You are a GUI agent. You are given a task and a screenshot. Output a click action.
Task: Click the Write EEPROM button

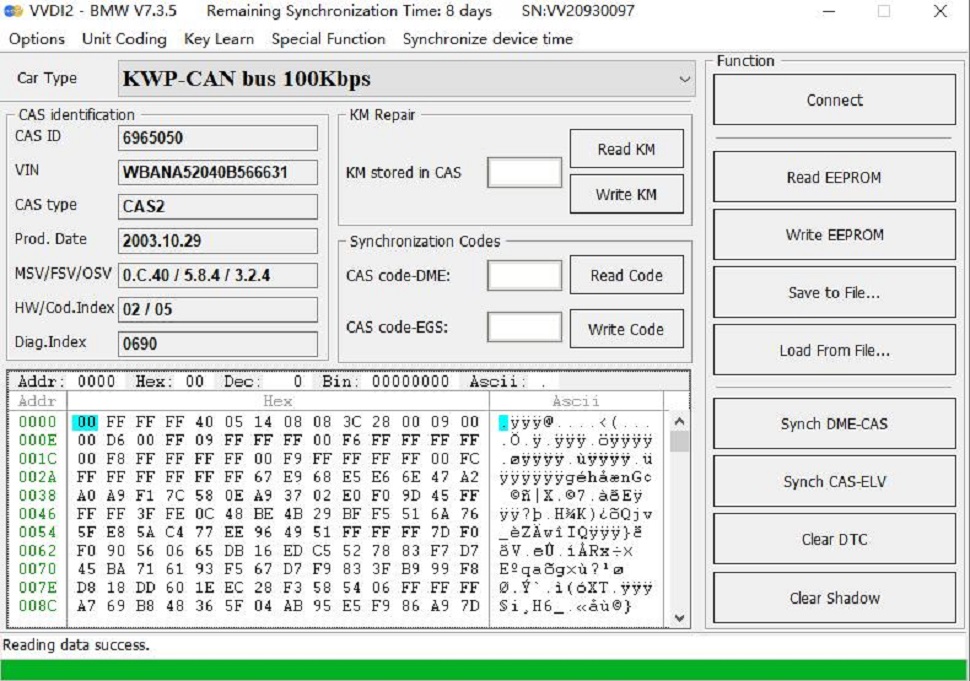tap(833, 235)
